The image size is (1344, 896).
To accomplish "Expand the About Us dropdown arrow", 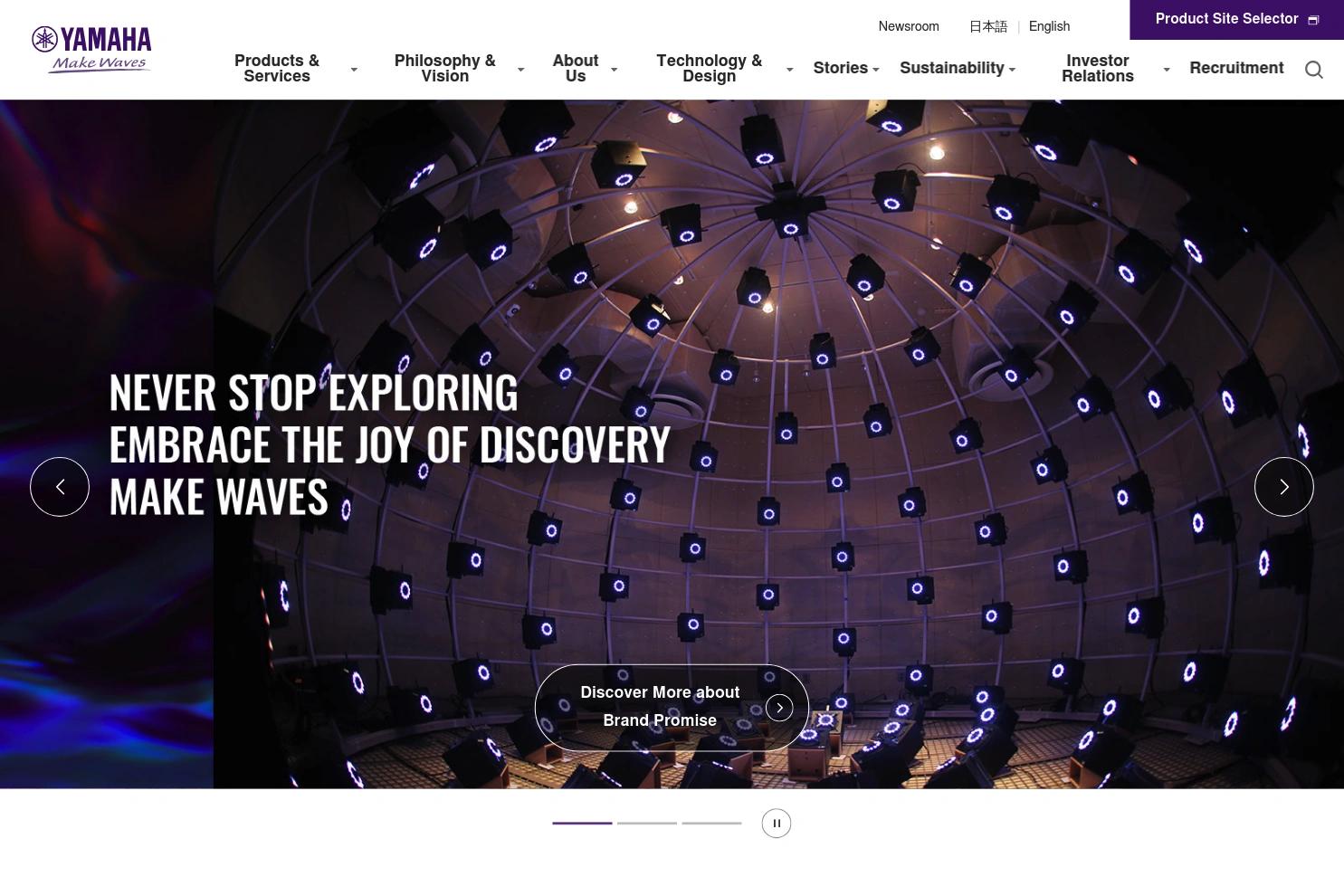I will (614, 70).
